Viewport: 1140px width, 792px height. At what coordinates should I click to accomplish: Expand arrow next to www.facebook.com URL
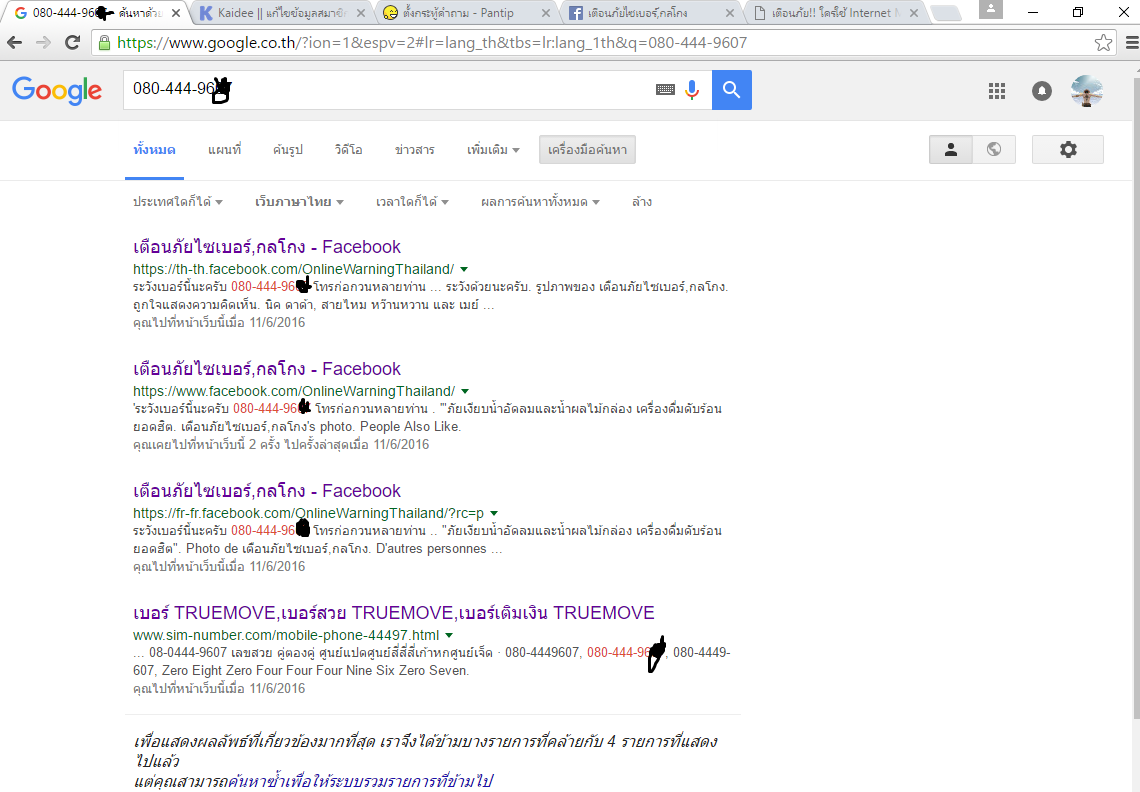tap(465, 391)
